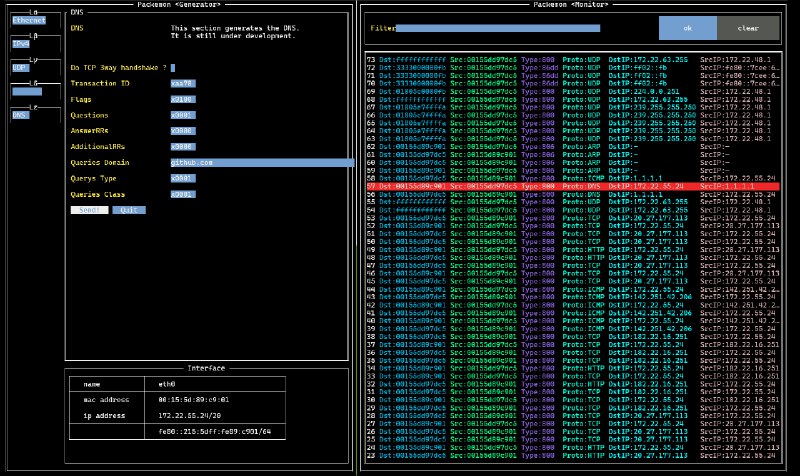Viewport: 800px width, 476px height.
Task: Select packet row 72 in the monitor
Action: (573, 68)
